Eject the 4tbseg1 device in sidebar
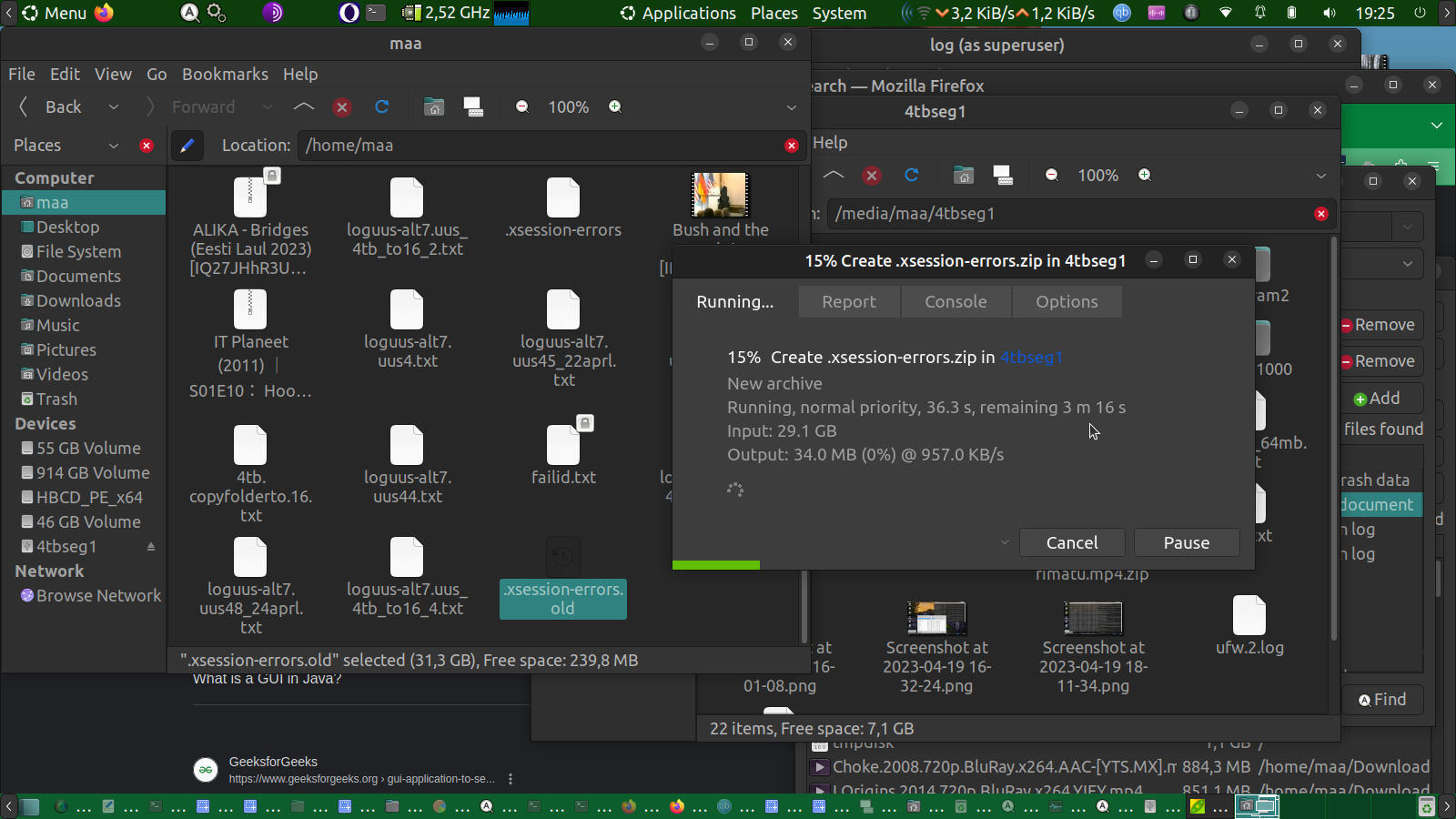1456x819 pixels. click(x=151, y=547)
